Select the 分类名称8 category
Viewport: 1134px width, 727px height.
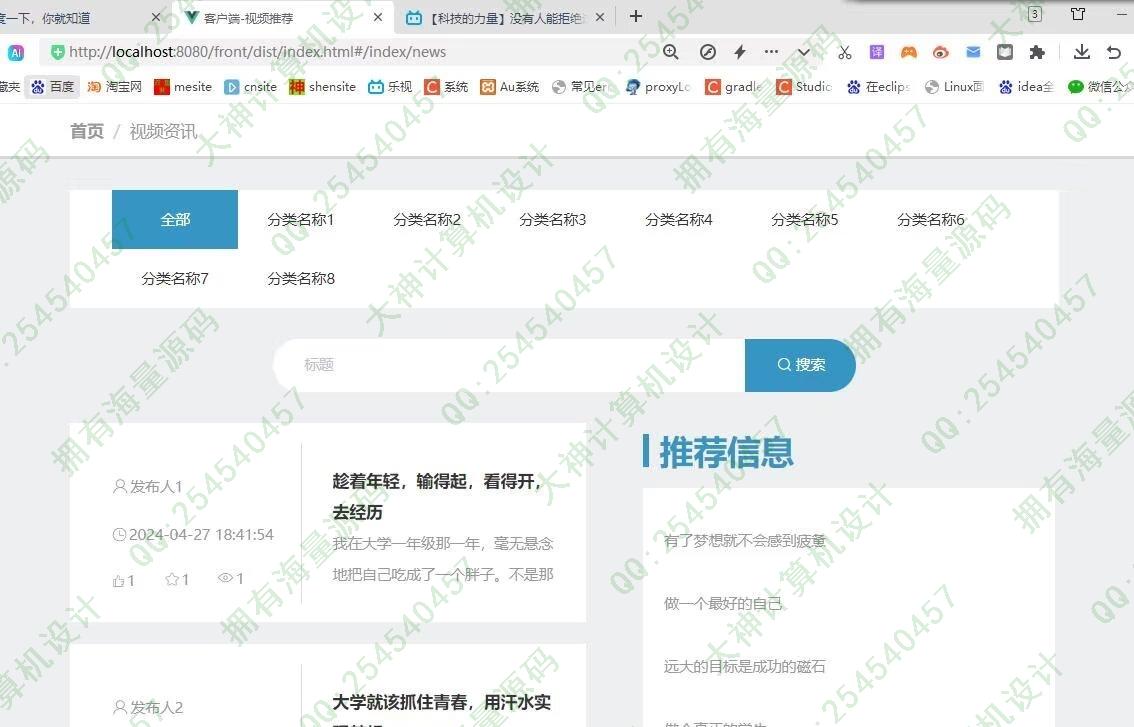301,279
